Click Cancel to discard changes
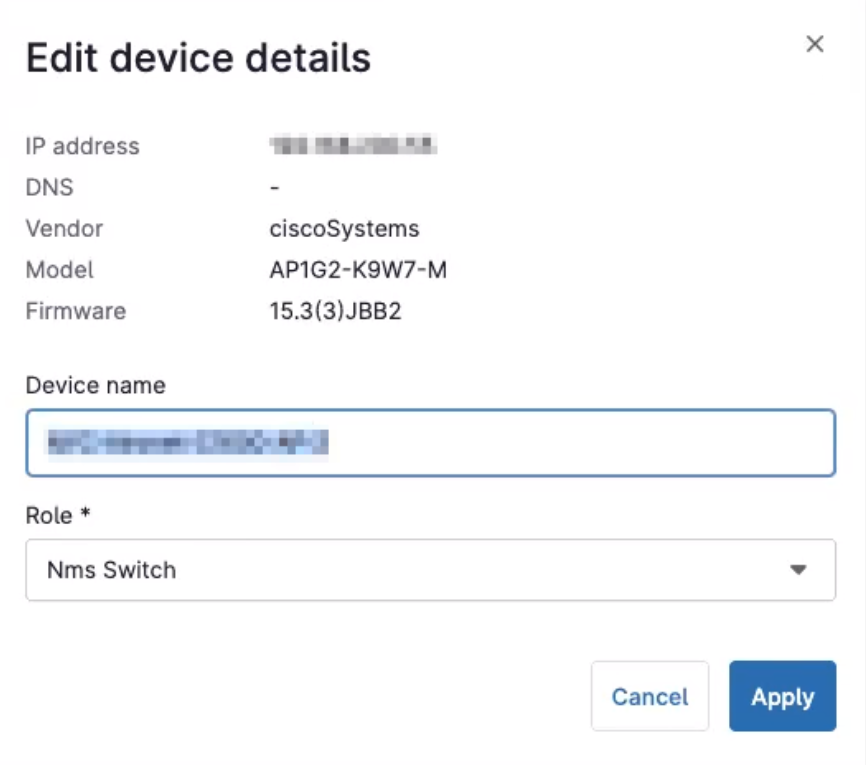 pyautogui.click(x=650, y=696)
